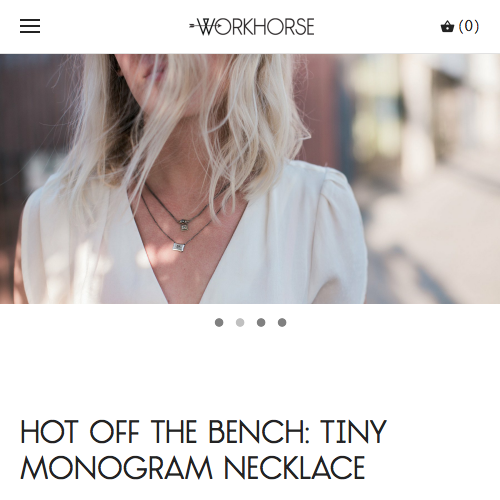Click the word "TINY" in the headline
The height and width of the screenshot is (500, 500).
click(x=353, y=432)
